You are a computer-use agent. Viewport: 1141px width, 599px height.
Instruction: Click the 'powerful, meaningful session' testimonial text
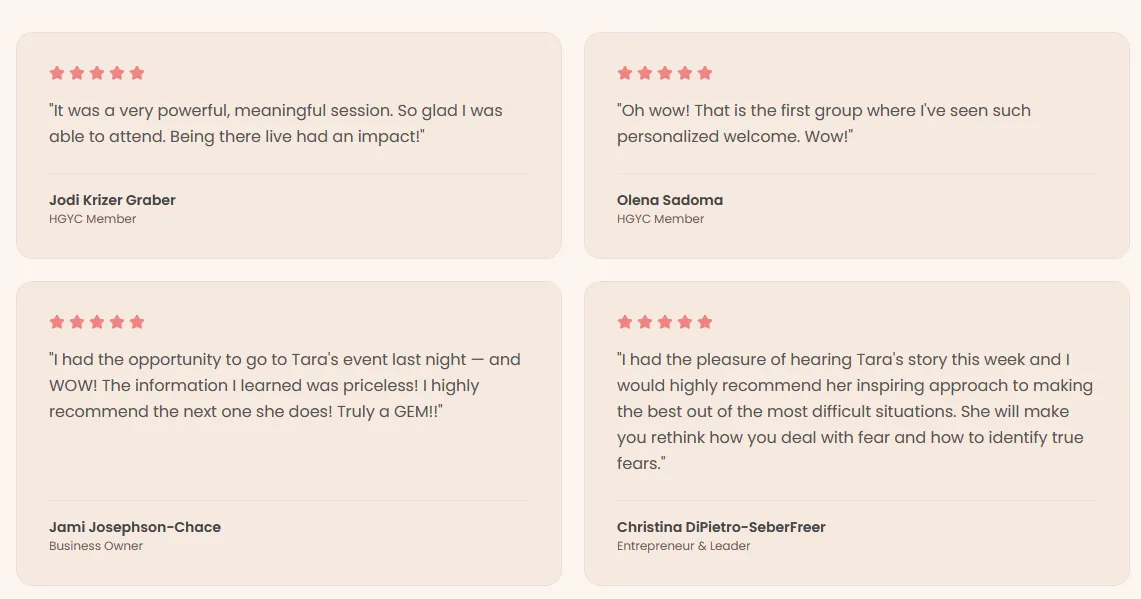(276, 123)
